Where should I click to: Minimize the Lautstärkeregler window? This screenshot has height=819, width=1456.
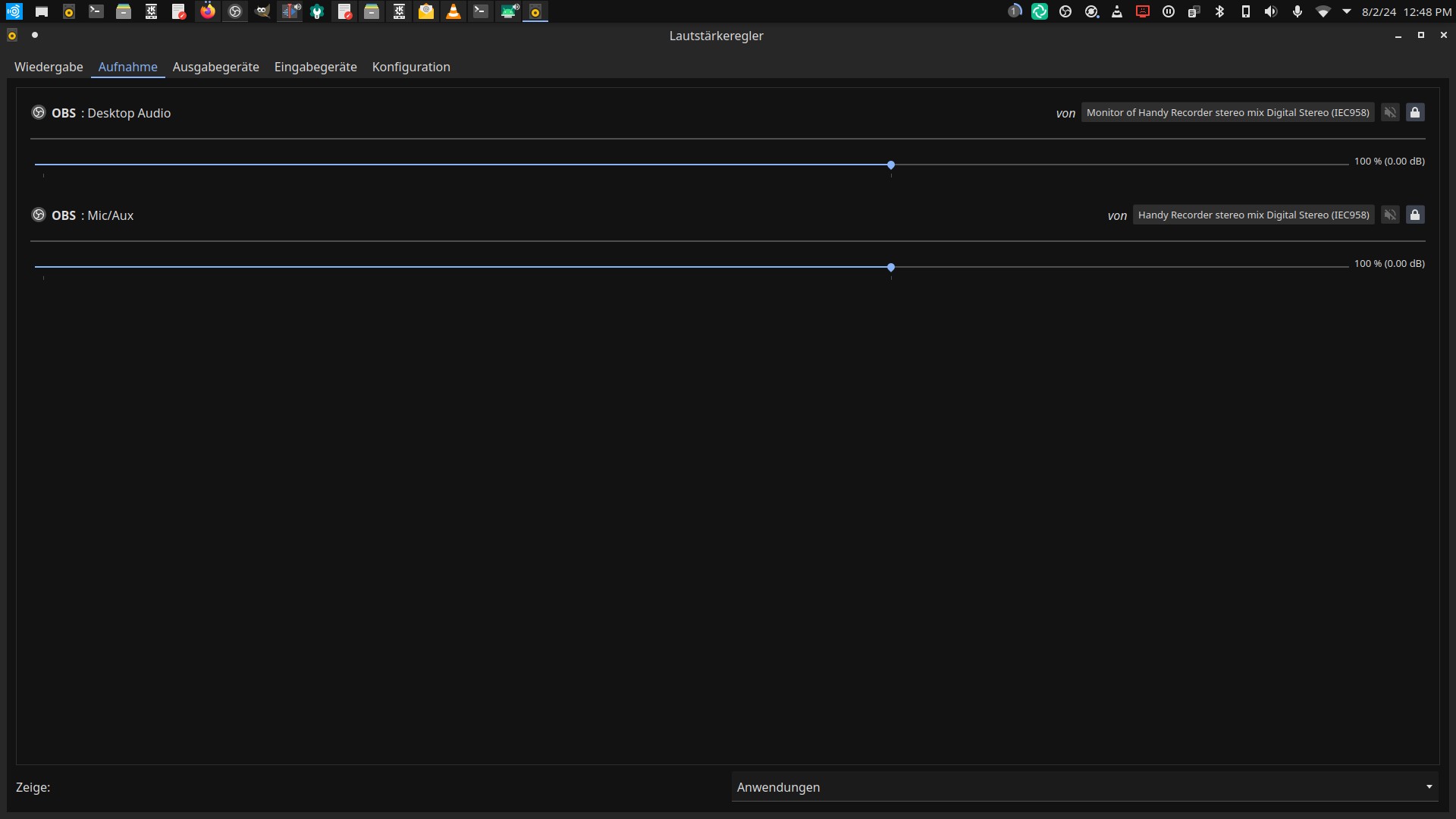pos(1398,36)
